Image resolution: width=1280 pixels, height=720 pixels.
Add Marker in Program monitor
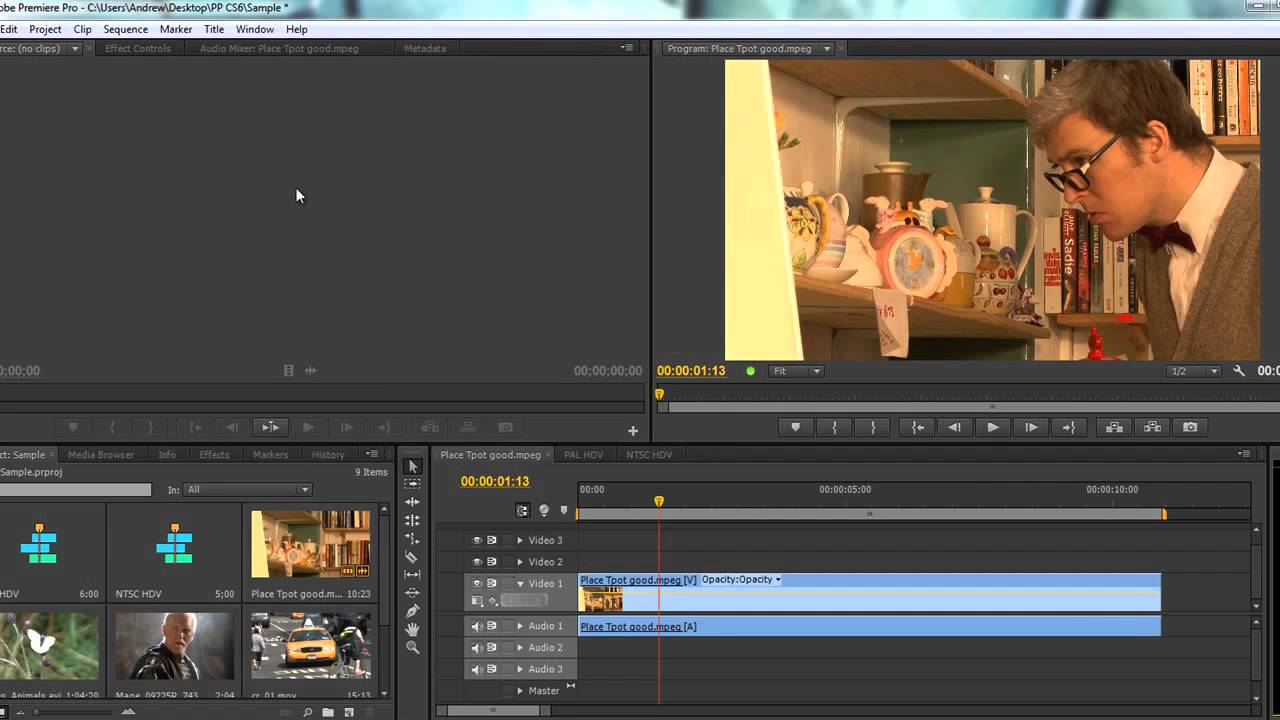click(796, 427)
